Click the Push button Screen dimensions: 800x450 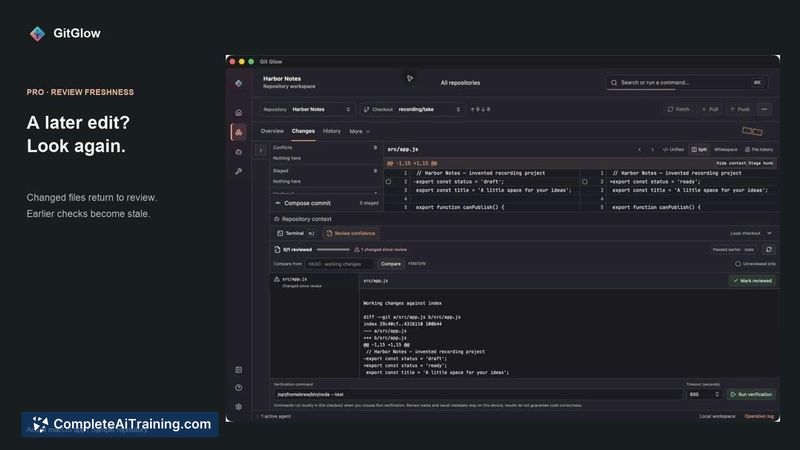pyautogui.click(x=740, y=109)
